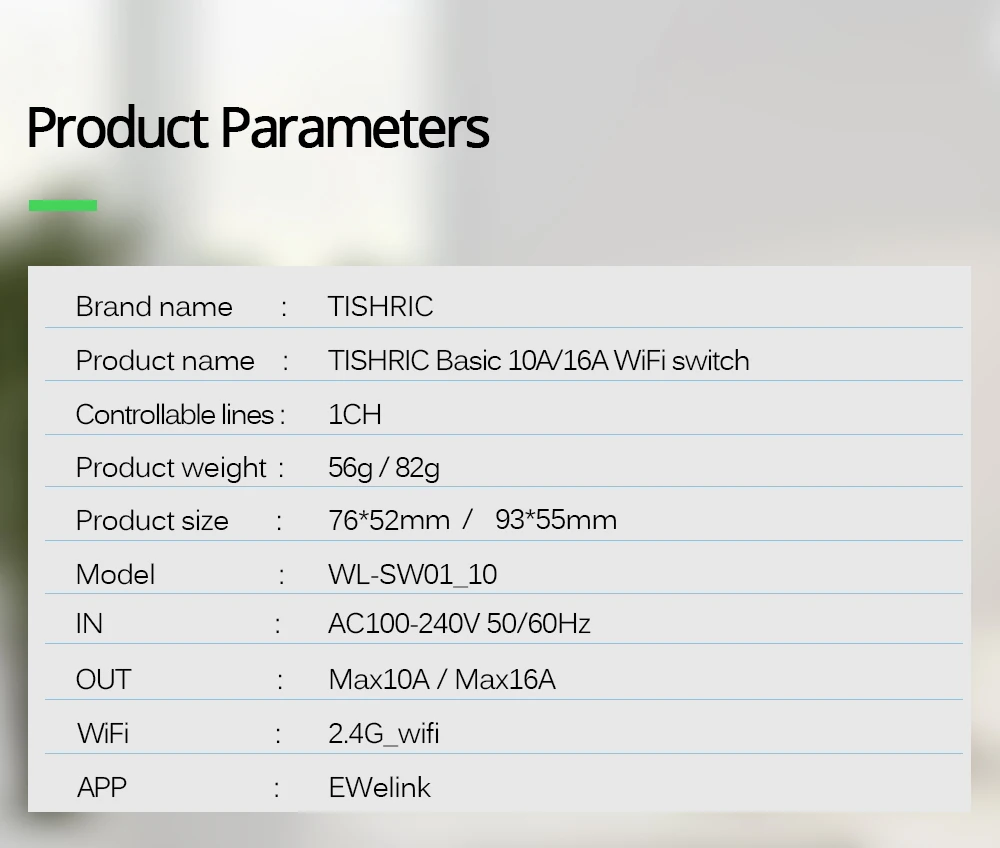Viewport: 1000px width, 848px height.
Task: Select the Product name label
Action: click(165, 361)
